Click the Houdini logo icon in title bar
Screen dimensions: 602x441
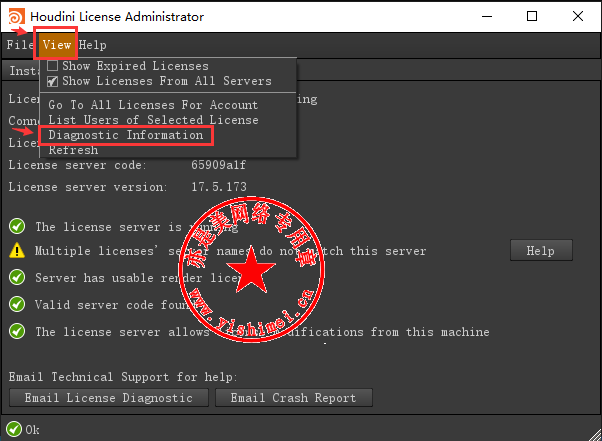(x=17, y=17)
